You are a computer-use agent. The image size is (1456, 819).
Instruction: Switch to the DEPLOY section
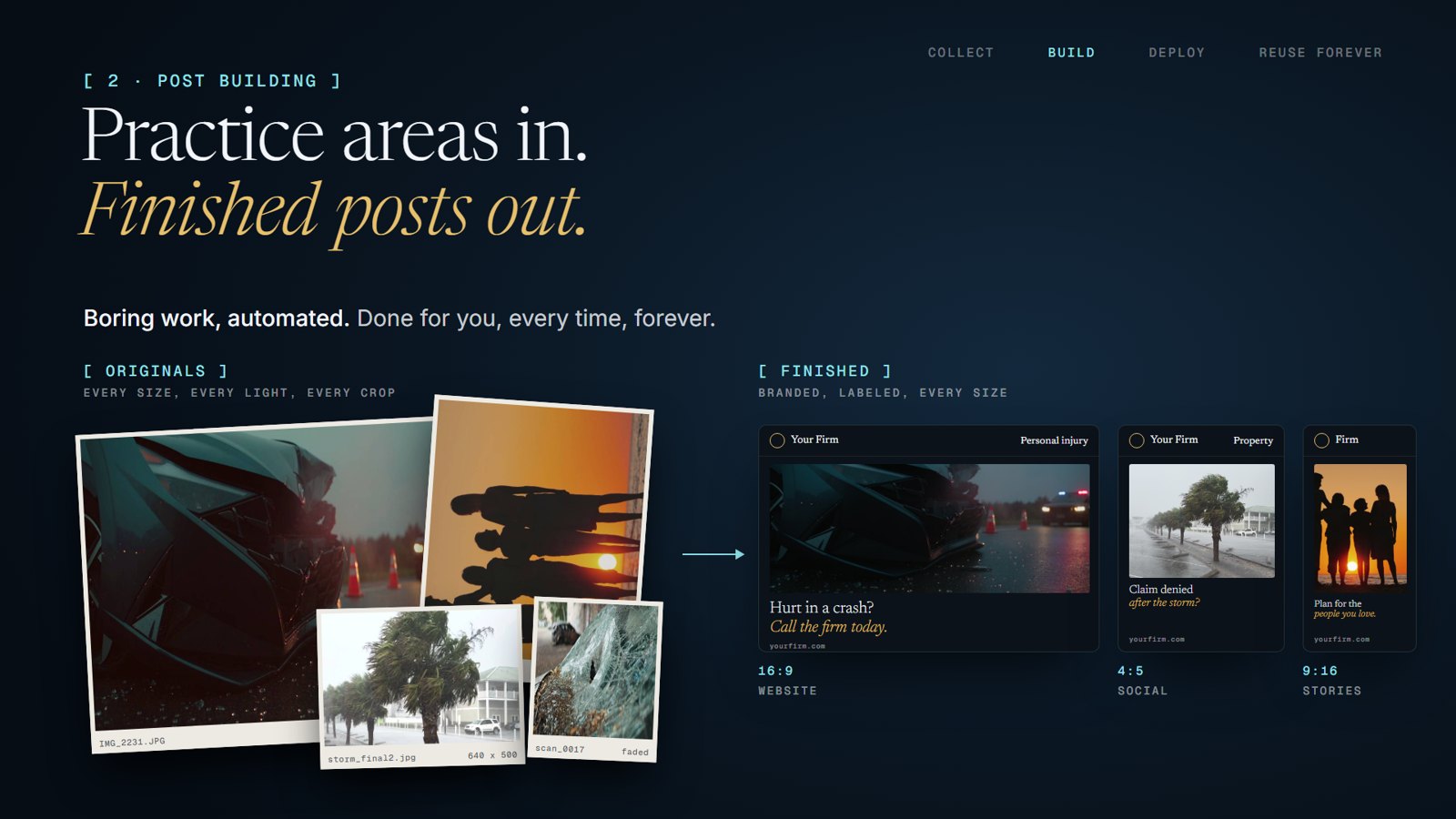point(1177,53)
